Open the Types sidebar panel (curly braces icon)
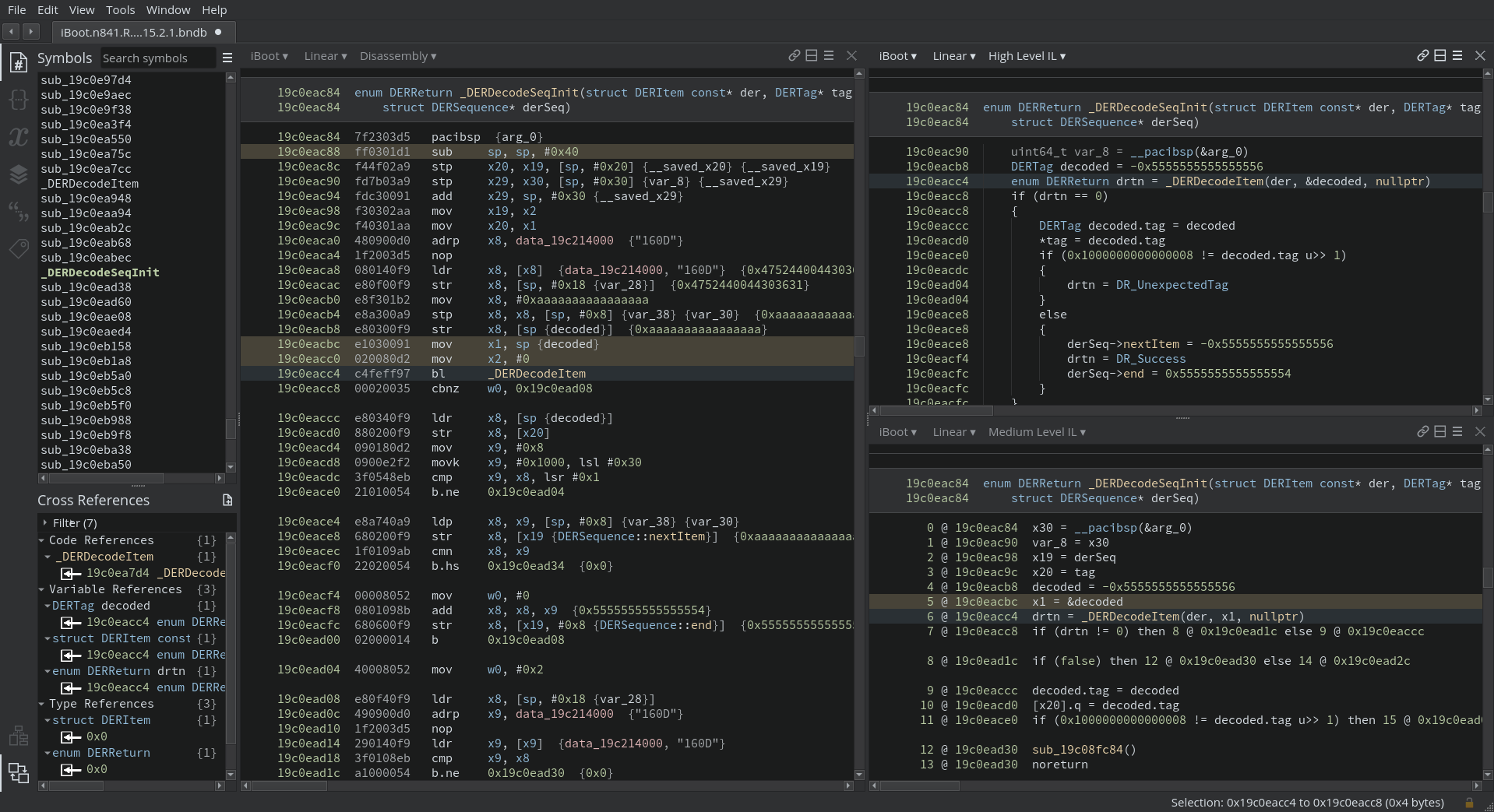 click(18, 100)
